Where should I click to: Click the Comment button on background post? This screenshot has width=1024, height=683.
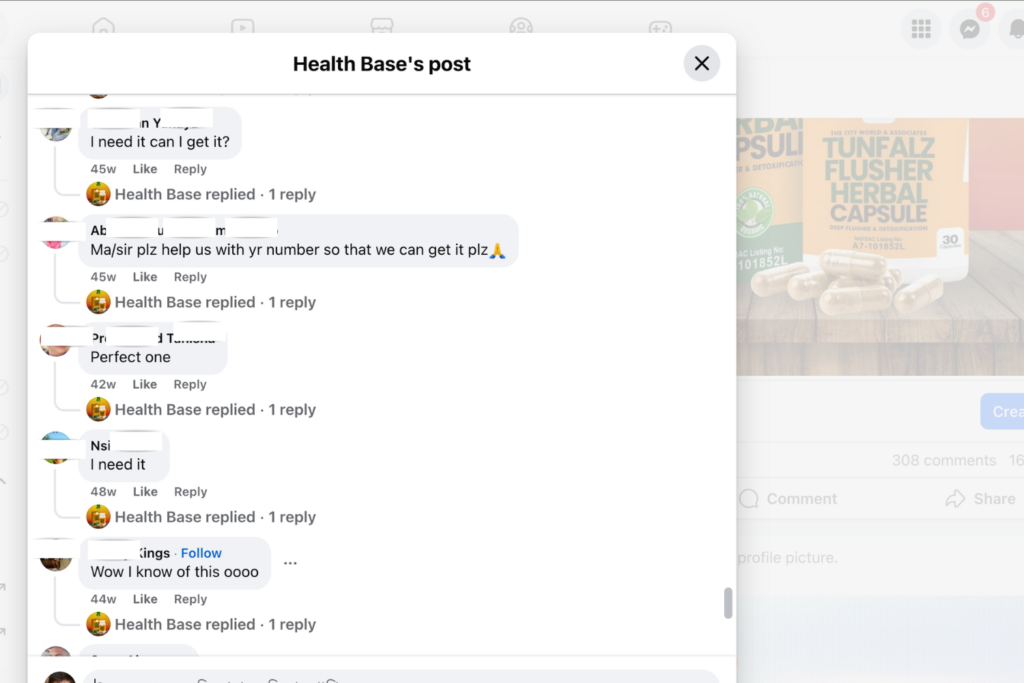tap(788, 499)
